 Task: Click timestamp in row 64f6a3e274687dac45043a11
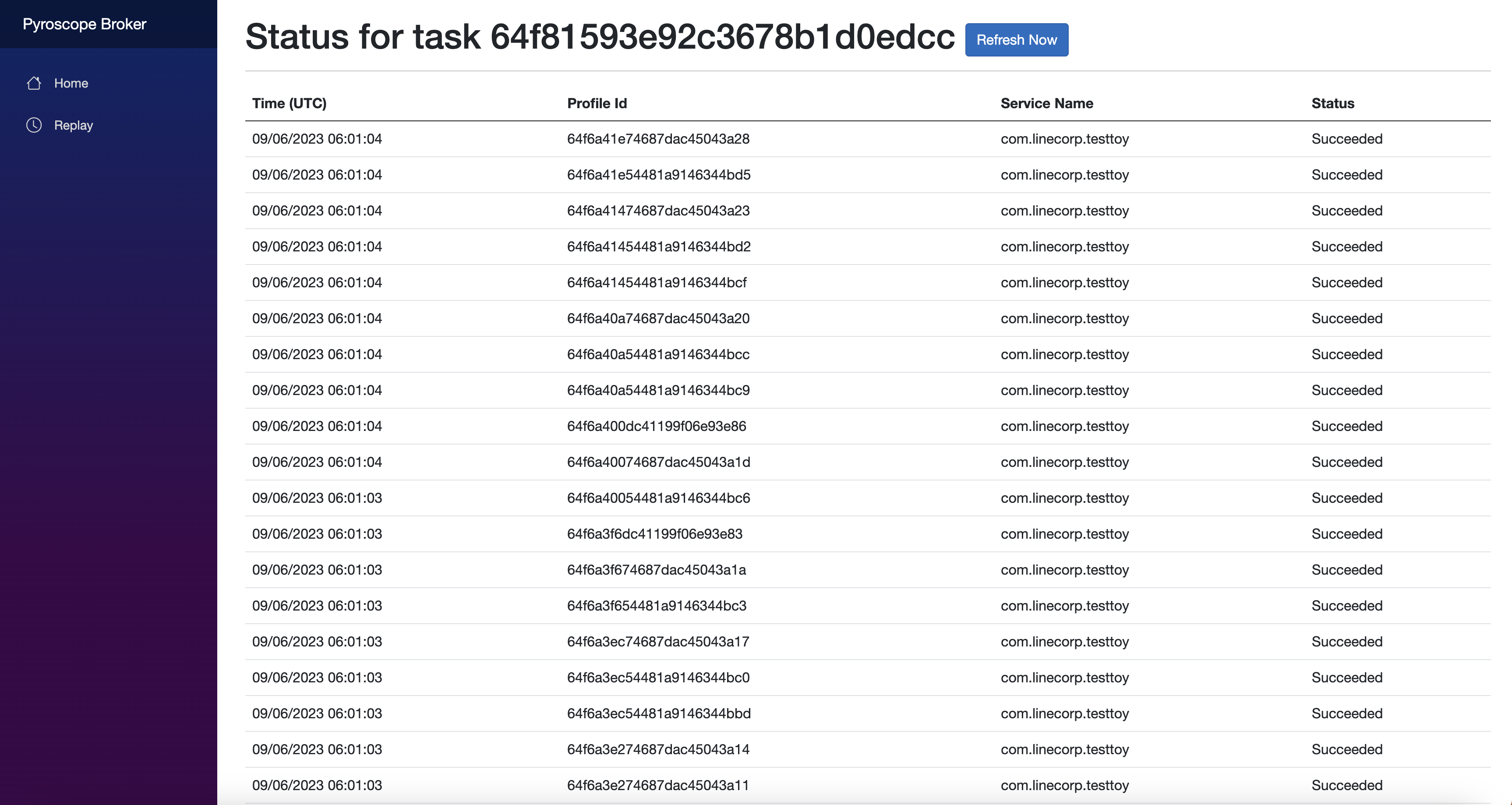(317, 785)
